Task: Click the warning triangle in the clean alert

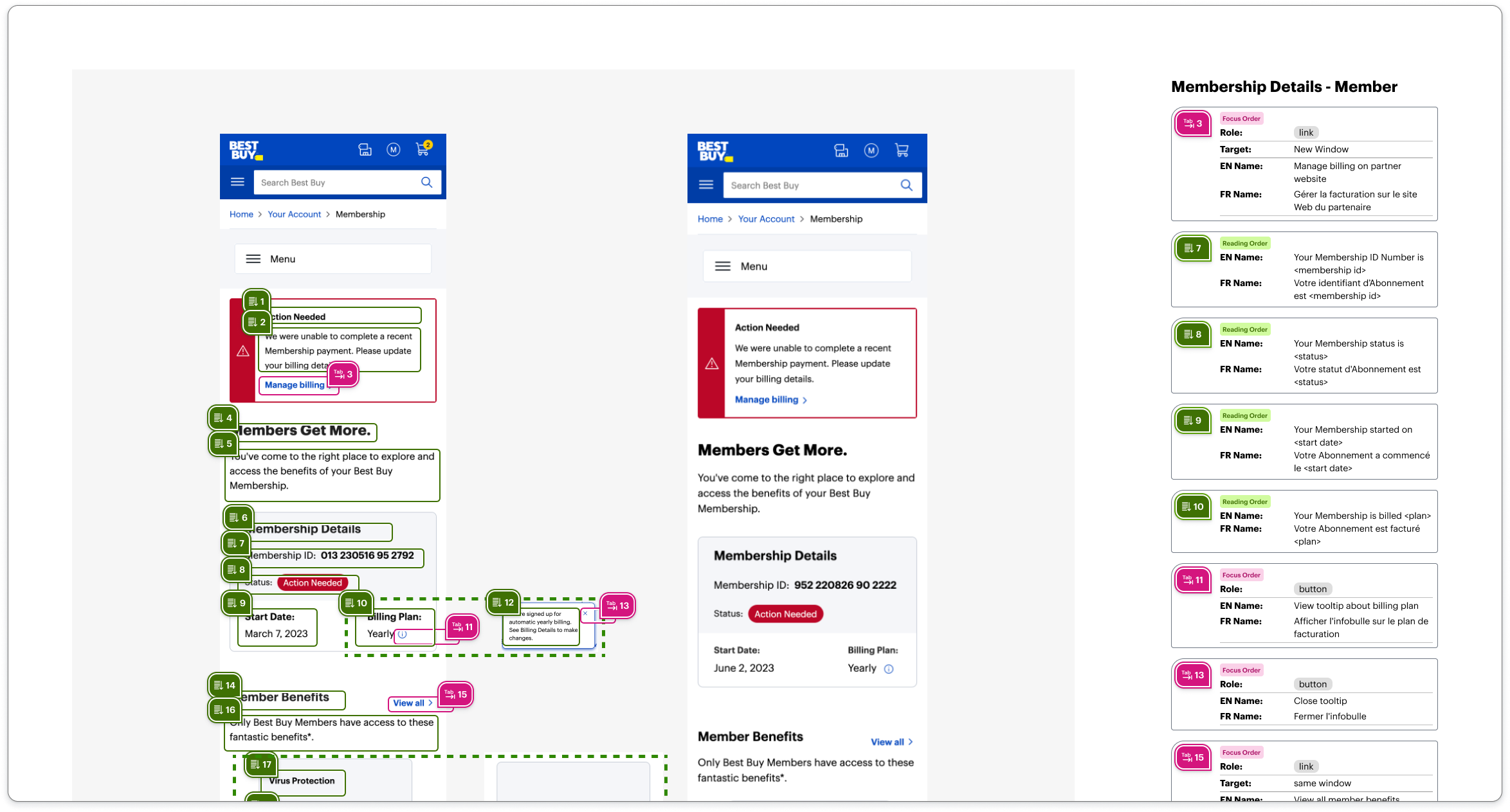Action: (x=712, y=364)
